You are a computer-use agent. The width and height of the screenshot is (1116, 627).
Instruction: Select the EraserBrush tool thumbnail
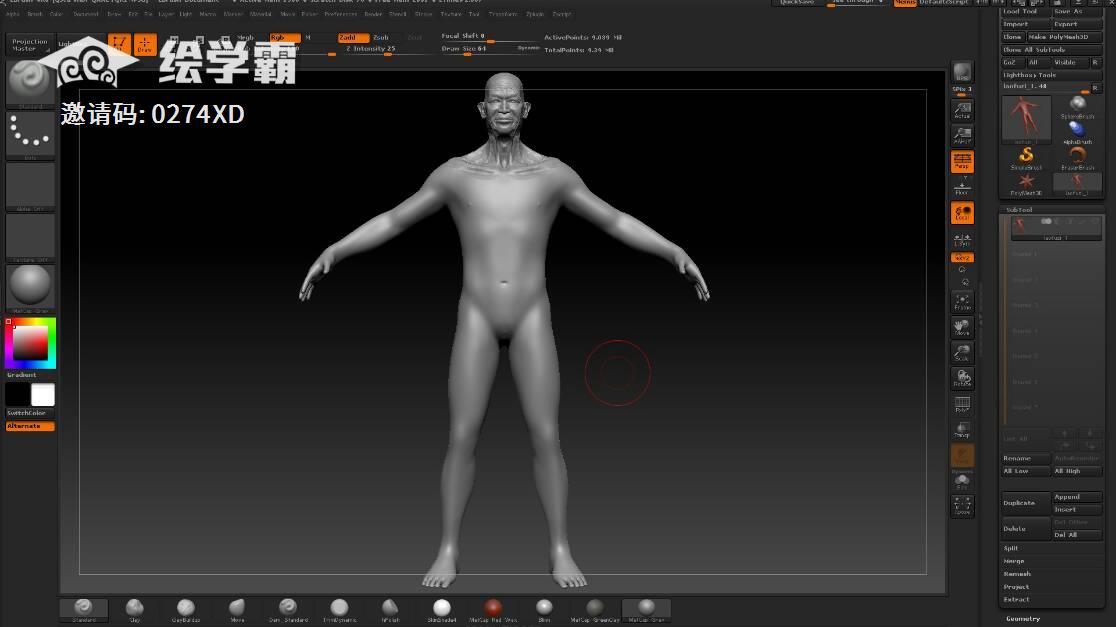tap(1077, 158)
